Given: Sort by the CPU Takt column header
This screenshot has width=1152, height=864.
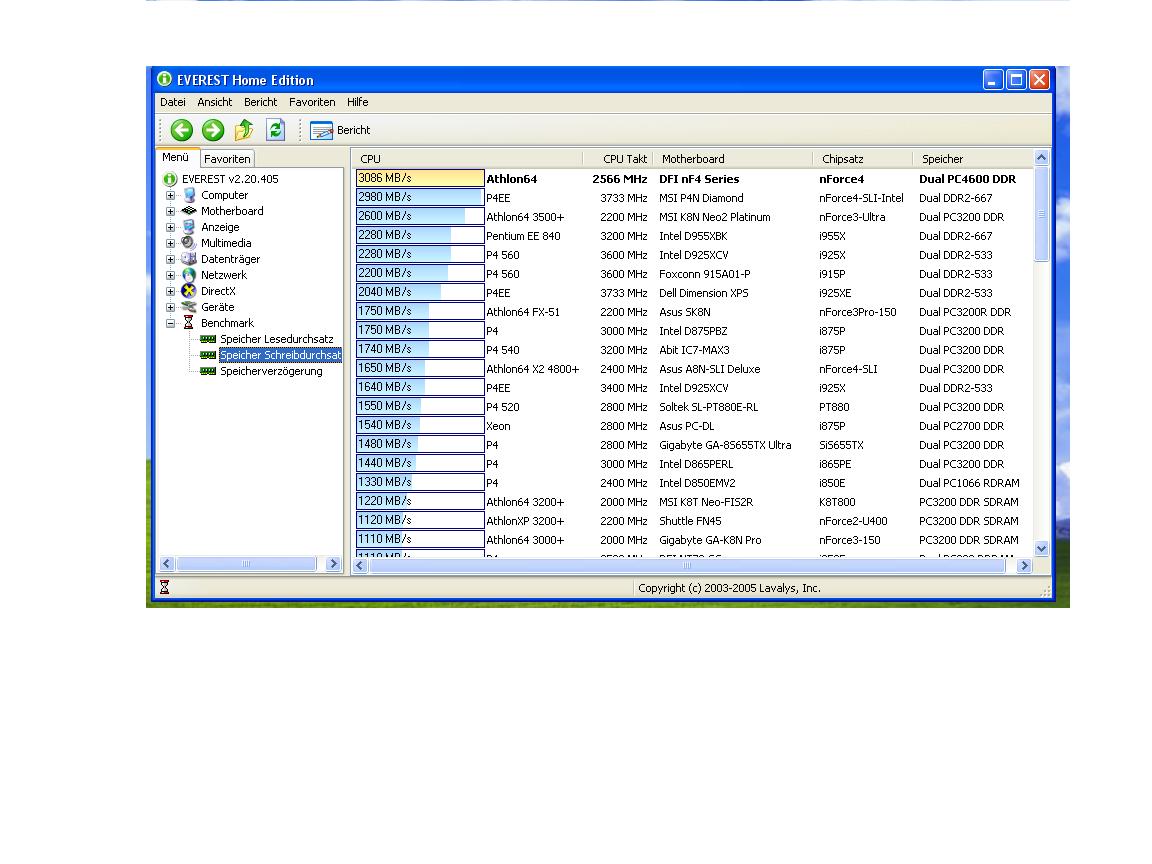Looking at the screenshot, I should coord(616,159).
